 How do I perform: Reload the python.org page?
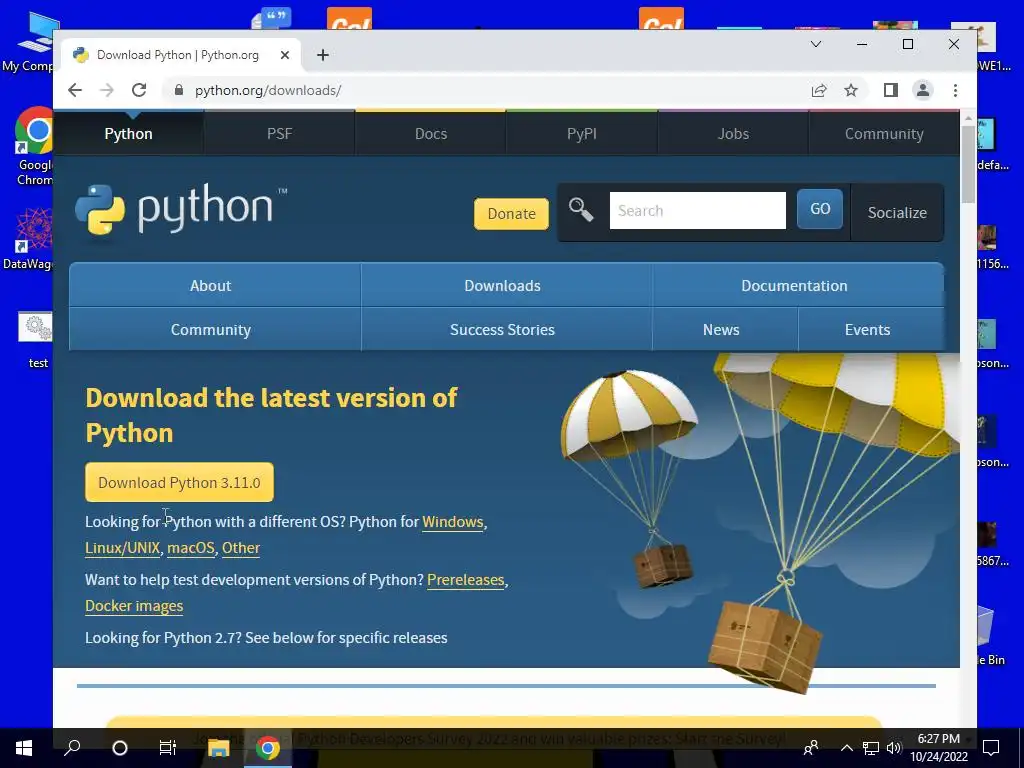138,90
